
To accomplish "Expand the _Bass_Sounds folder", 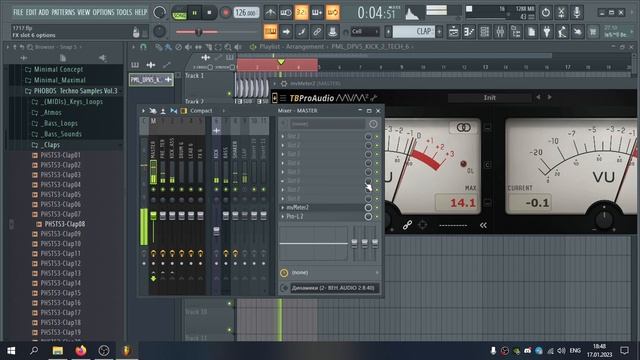I will 62,134.
